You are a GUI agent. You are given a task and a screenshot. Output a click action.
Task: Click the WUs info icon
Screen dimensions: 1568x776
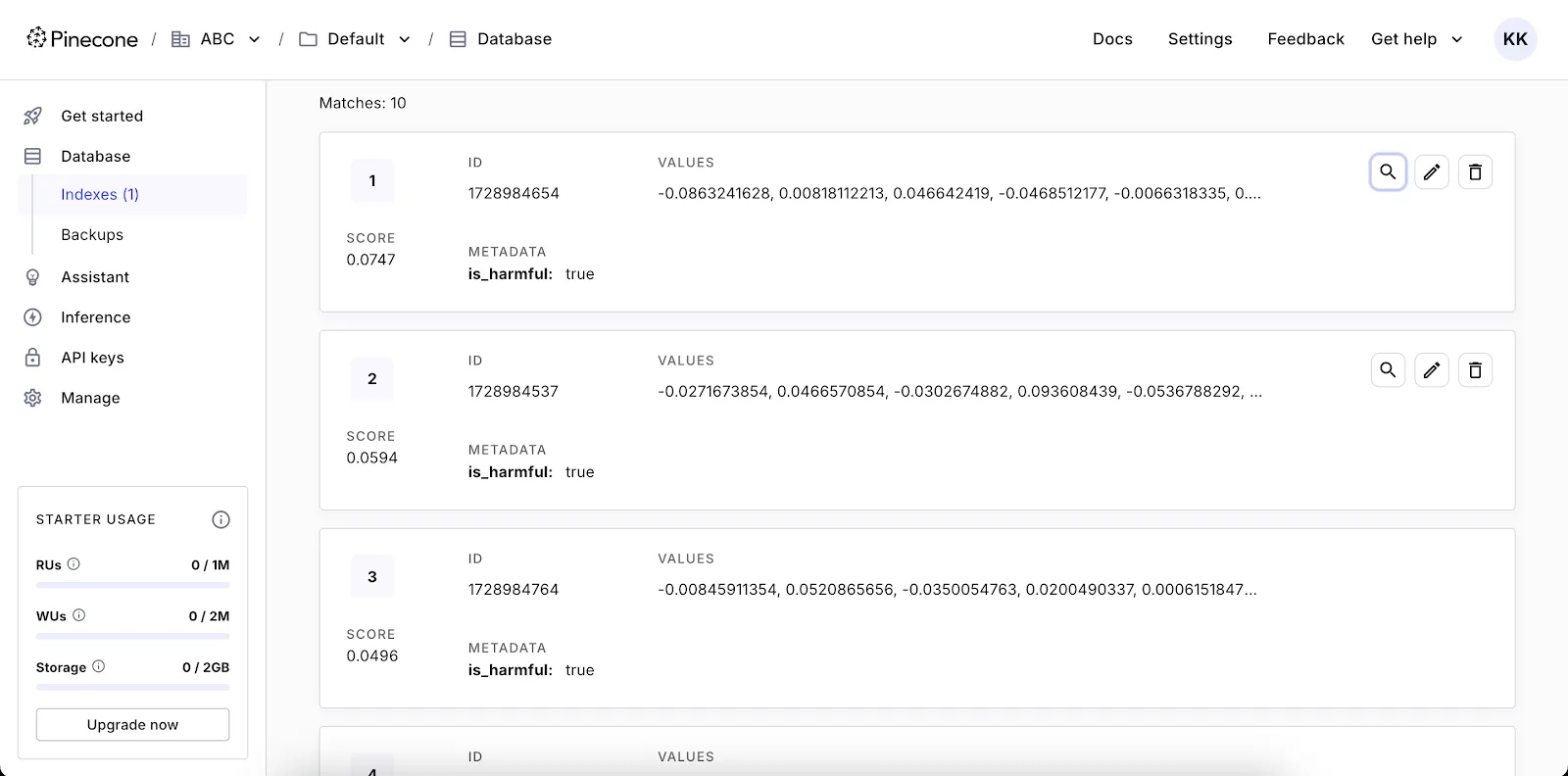click(79, 615)
